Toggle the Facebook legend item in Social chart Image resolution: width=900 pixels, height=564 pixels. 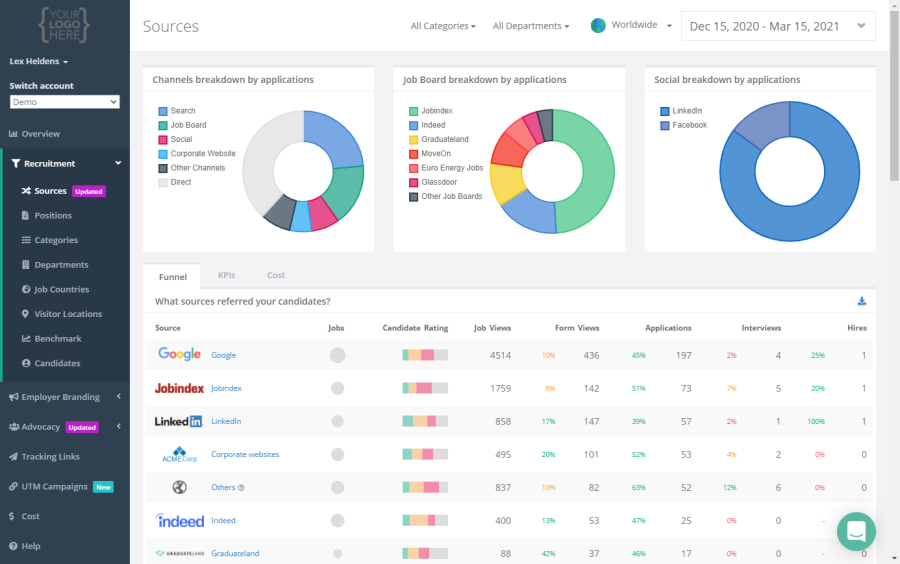684,125
